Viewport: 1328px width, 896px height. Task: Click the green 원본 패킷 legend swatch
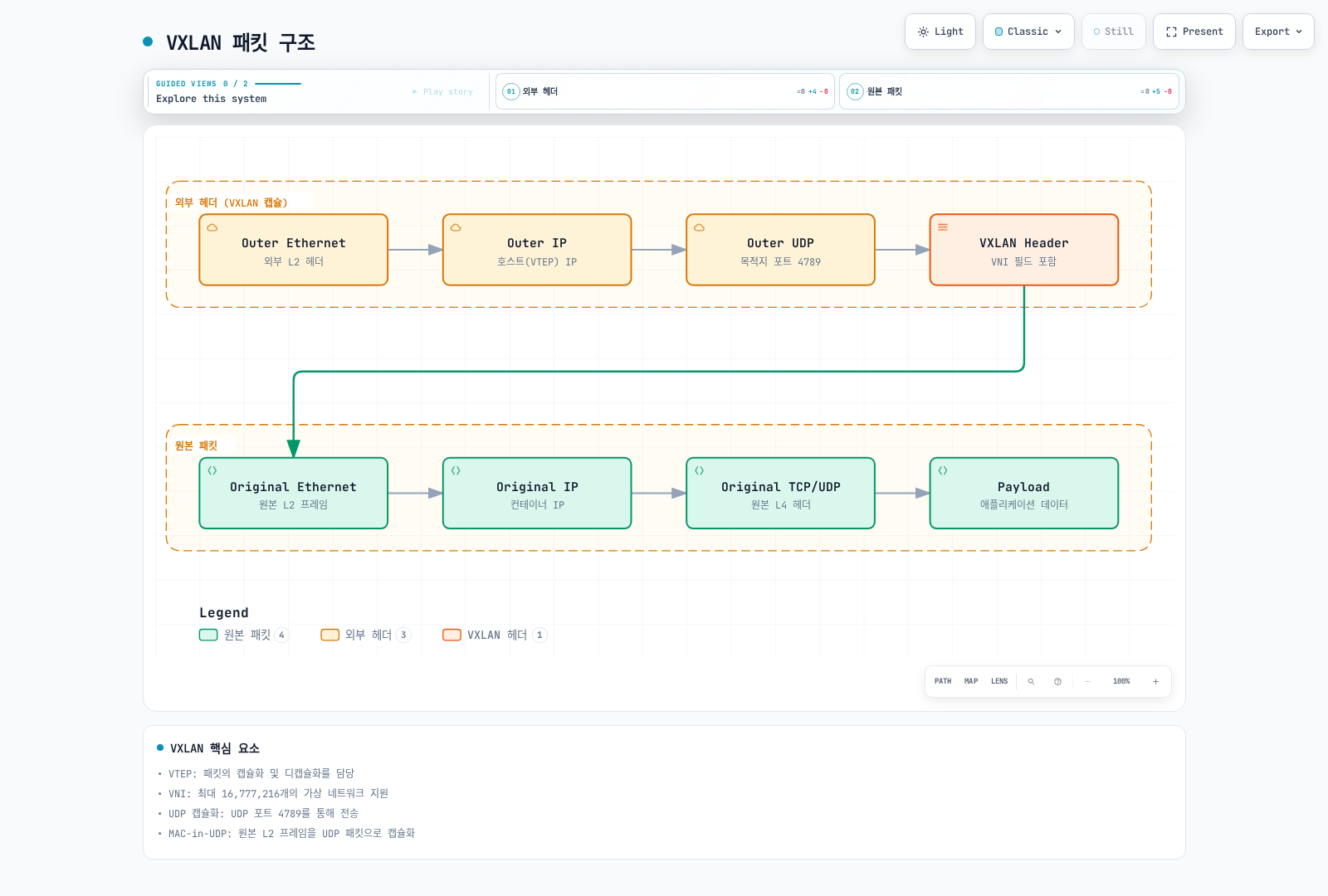coord(208,635)
